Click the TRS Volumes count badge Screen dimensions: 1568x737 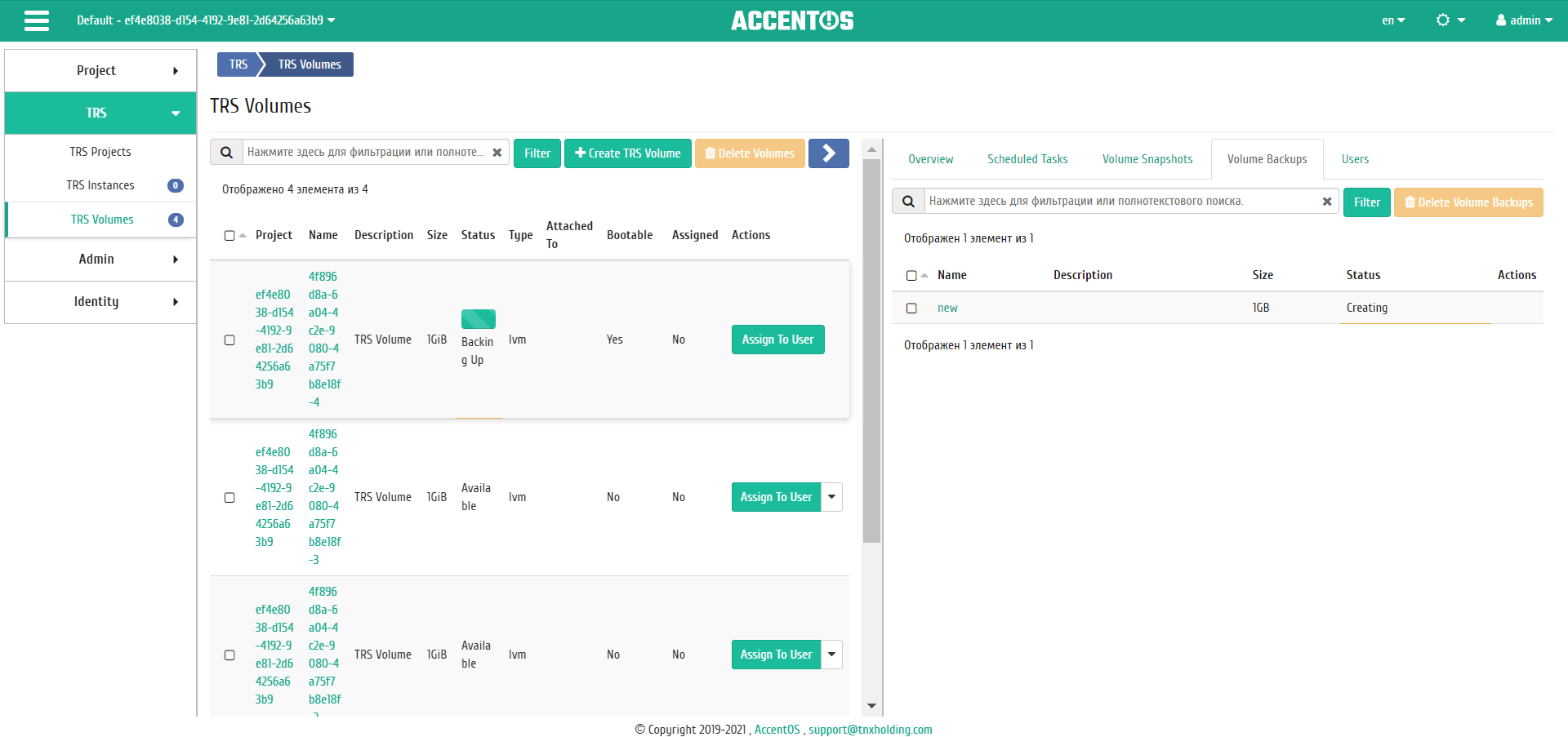[x=175, y=220]
